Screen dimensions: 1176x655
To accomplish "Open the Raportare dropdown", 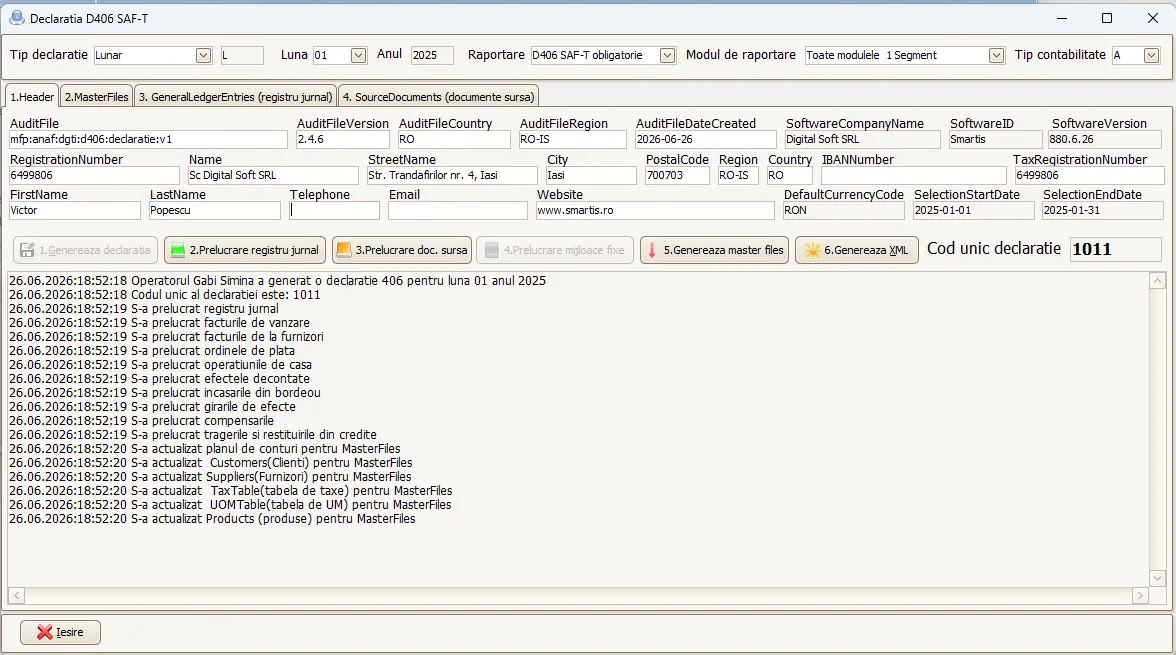I will [x=668, y=56].
